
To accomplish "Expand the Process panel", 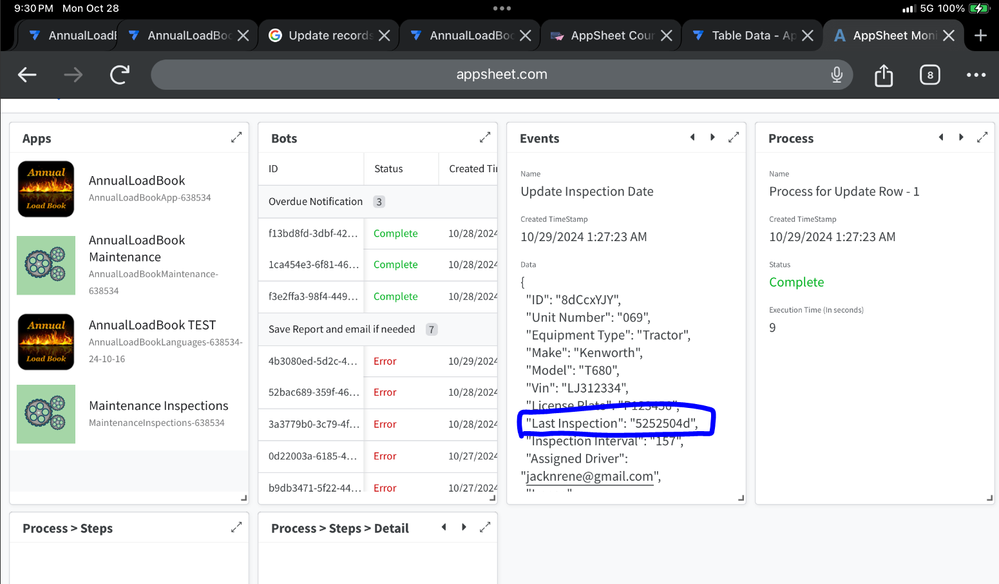I will [982, 138].
